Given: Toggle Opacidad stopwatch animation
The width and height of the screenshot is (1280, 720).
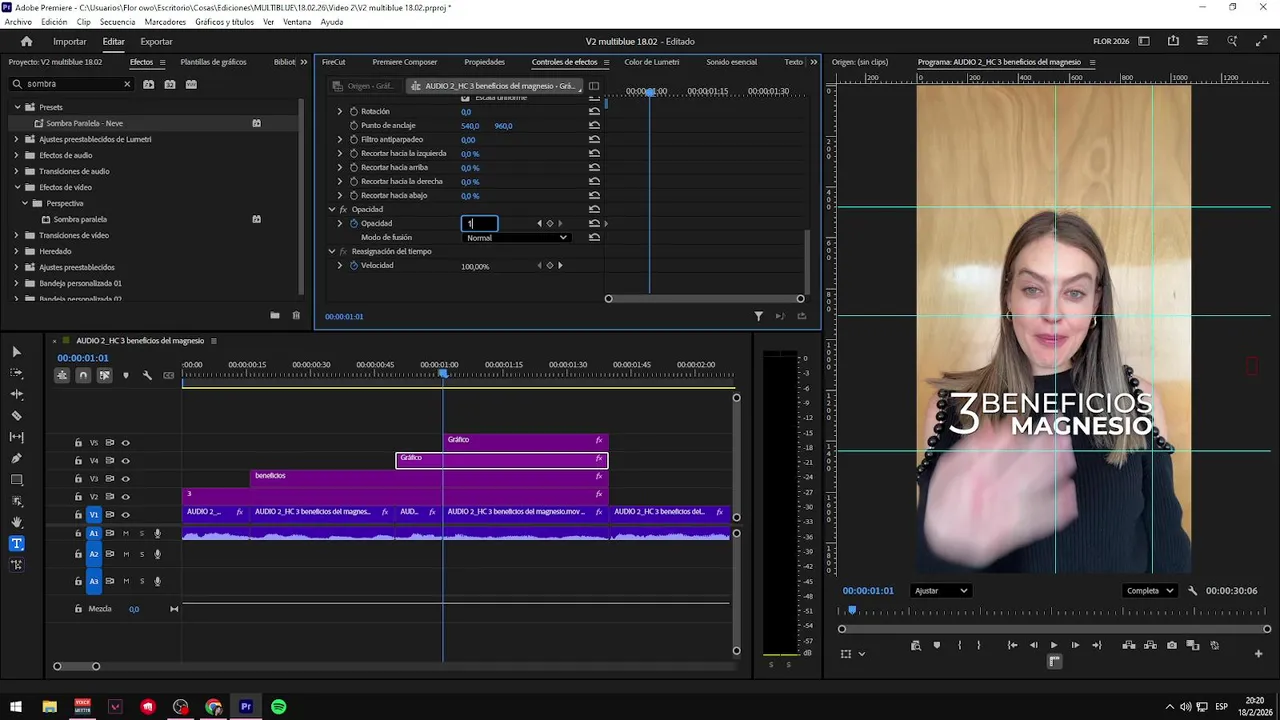Looking at the screenshot, I should pyautogui.click(x=353, y=223).
